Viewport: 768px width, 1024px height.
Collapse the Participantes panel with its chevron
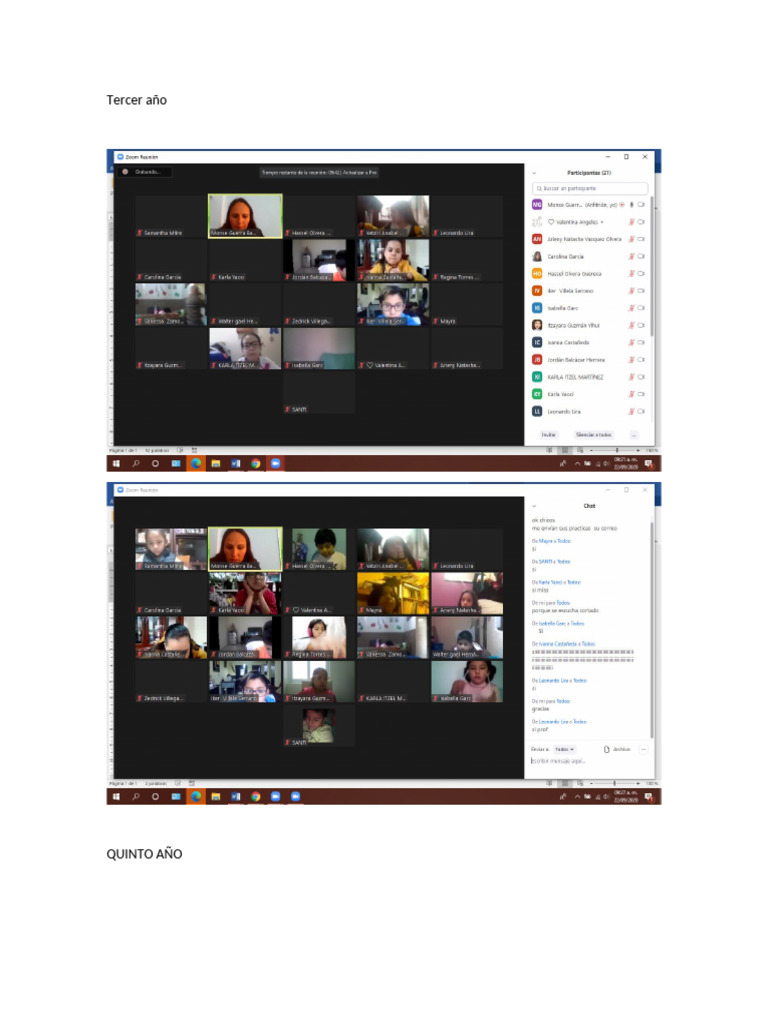point(534,173)
